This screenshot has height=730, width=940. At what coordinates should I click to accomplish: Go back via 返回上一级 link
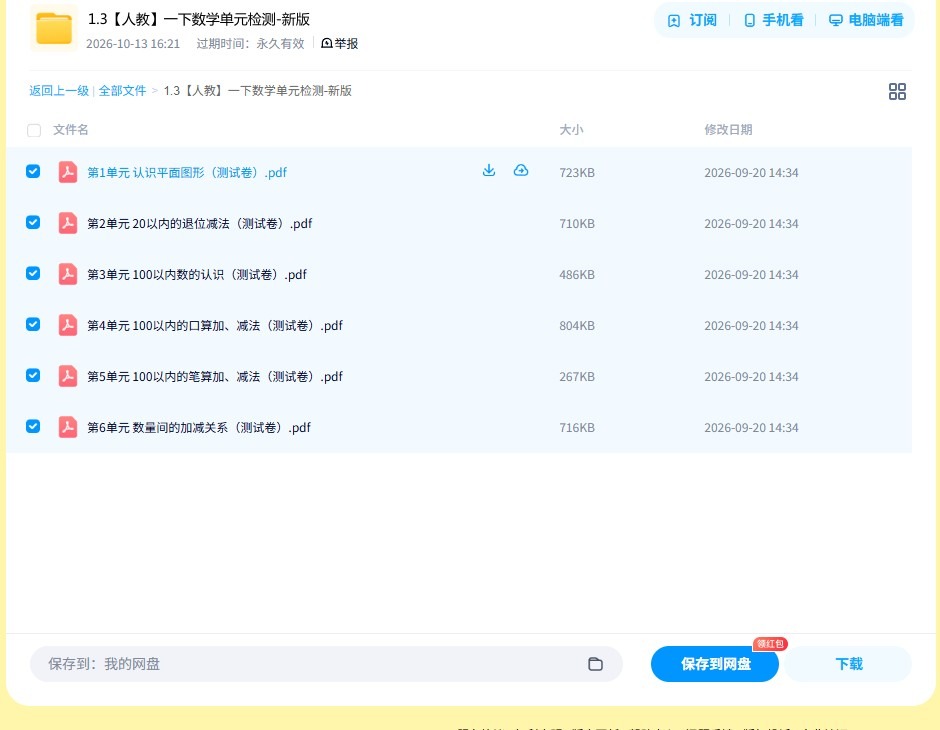tap(59, 91)
